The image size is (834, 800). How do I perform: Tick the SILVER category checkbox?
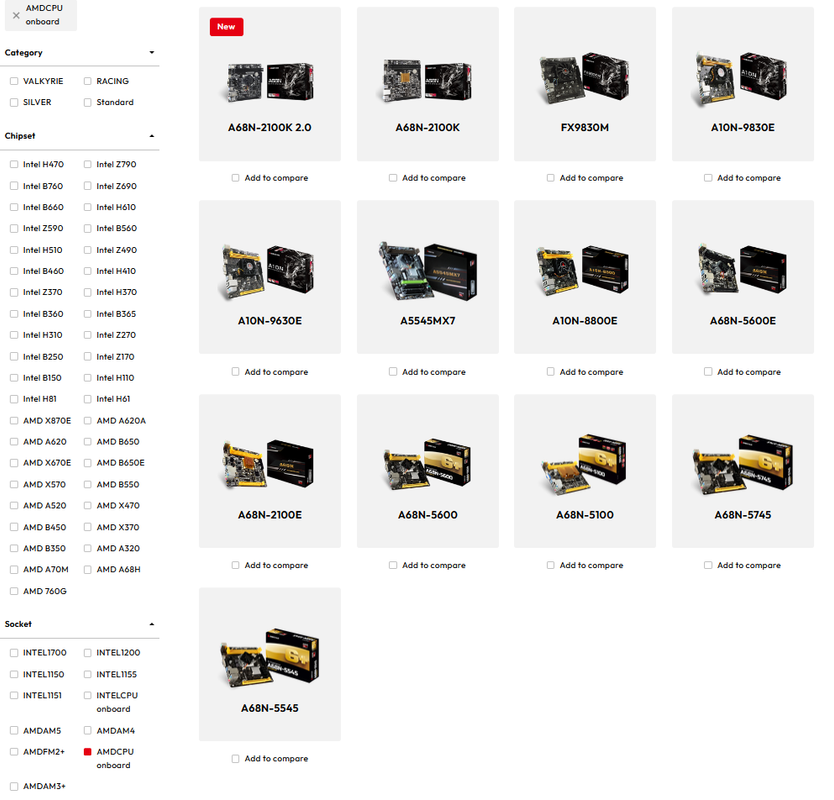pyautogui.click(x=14, y=103)
